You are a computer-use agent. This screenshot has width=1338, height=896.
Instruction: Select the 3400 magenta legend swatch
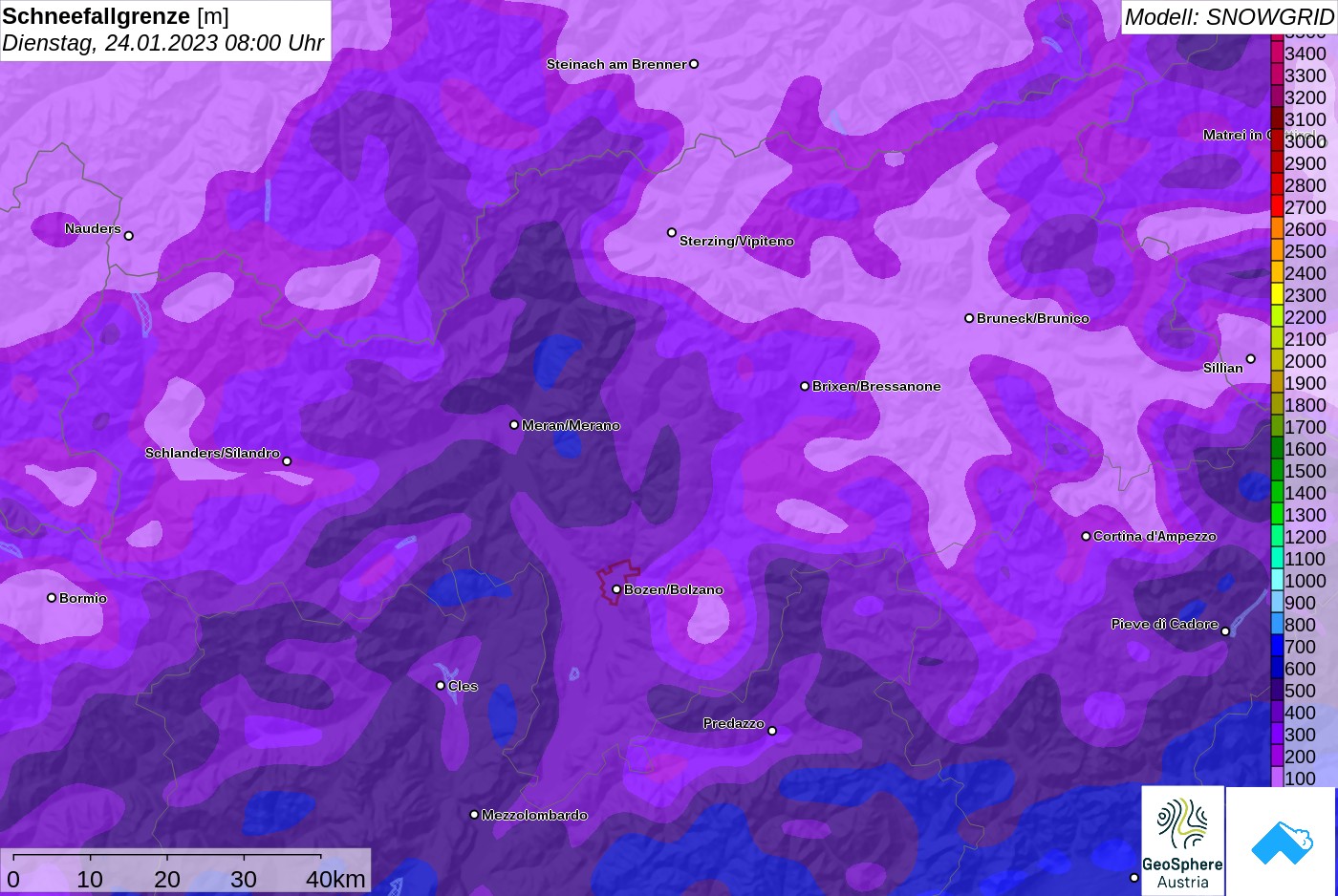coord(1277,53)
